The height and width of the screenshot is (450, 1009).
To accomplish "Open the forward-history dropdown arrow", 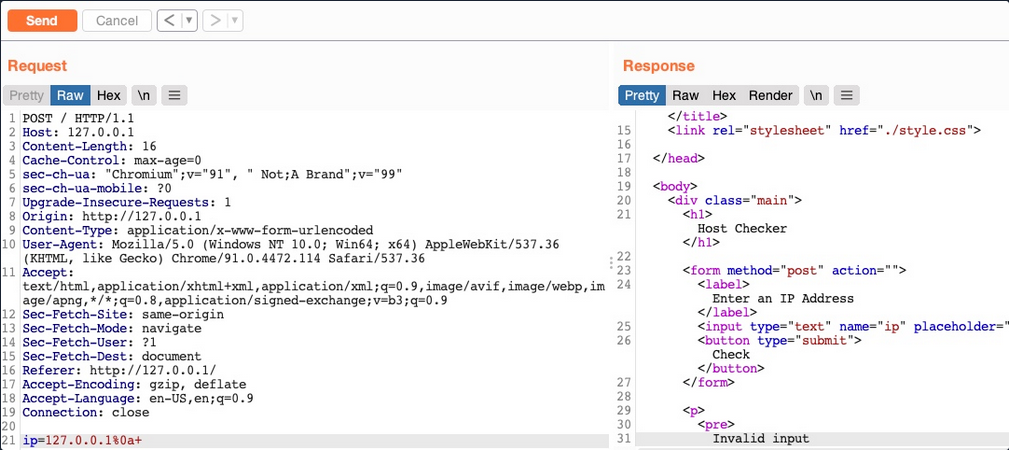I will [235, 20].
